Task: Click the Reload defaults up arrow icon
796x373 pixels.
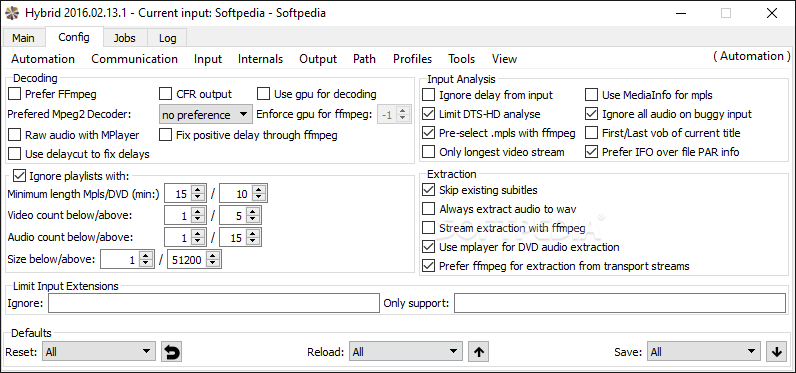Action: [478, 352]
